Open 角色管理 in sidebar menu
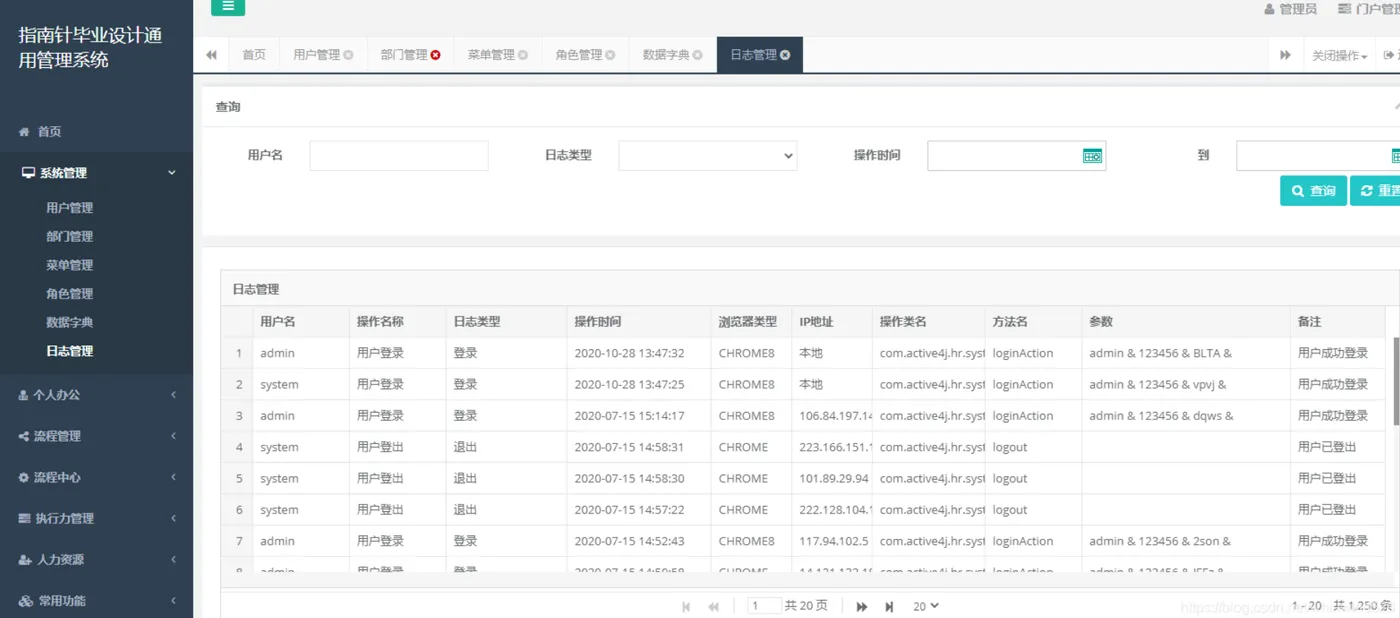Viewport: 1400px width, 618px height. click(x=69, y=294)
